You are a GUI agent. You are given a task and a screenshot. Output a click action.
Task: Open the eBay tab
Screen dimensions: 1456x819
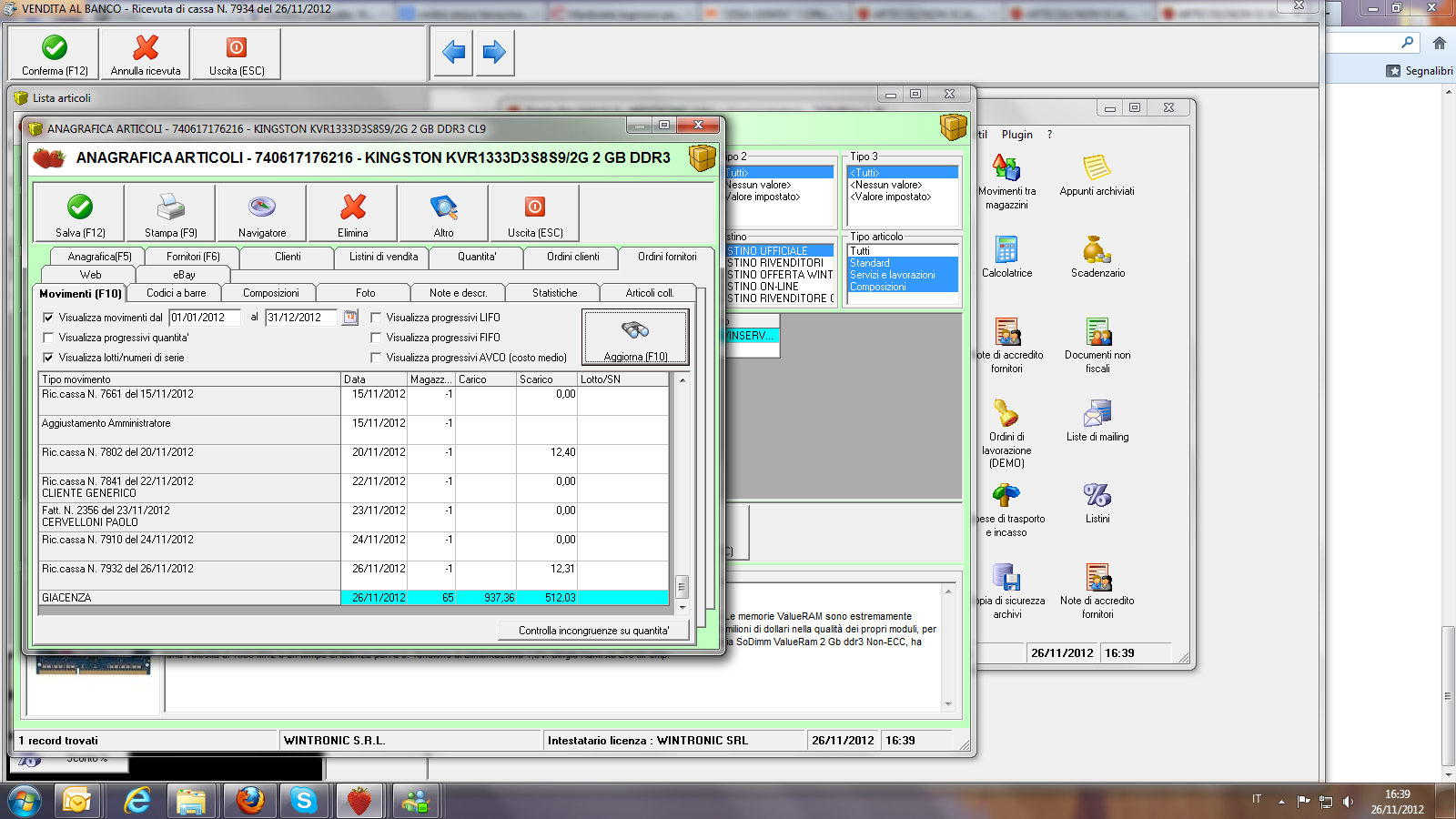pos(184,275)
